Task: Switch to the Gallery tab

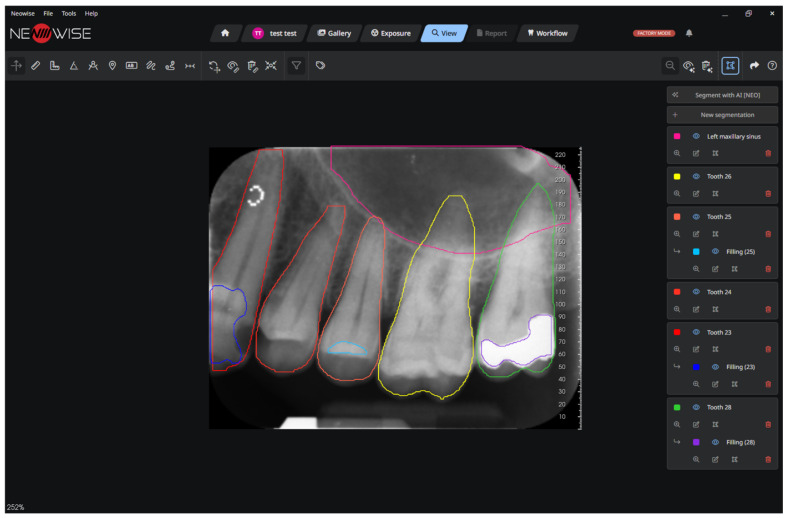Action: coord(334,33)
